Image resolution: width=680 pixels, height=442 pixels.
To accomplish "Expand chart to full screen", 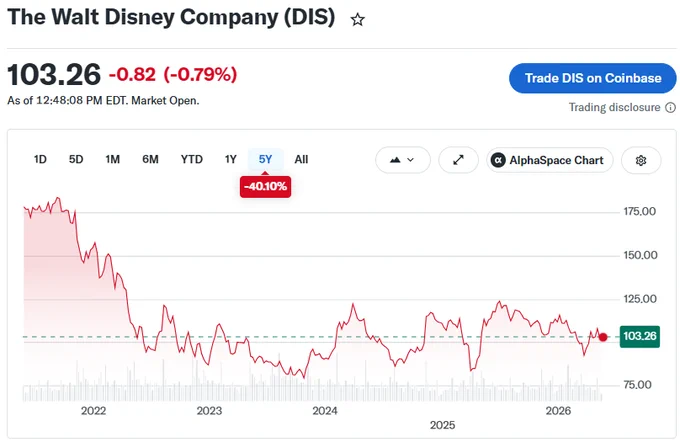I will (x=458, y=160).
